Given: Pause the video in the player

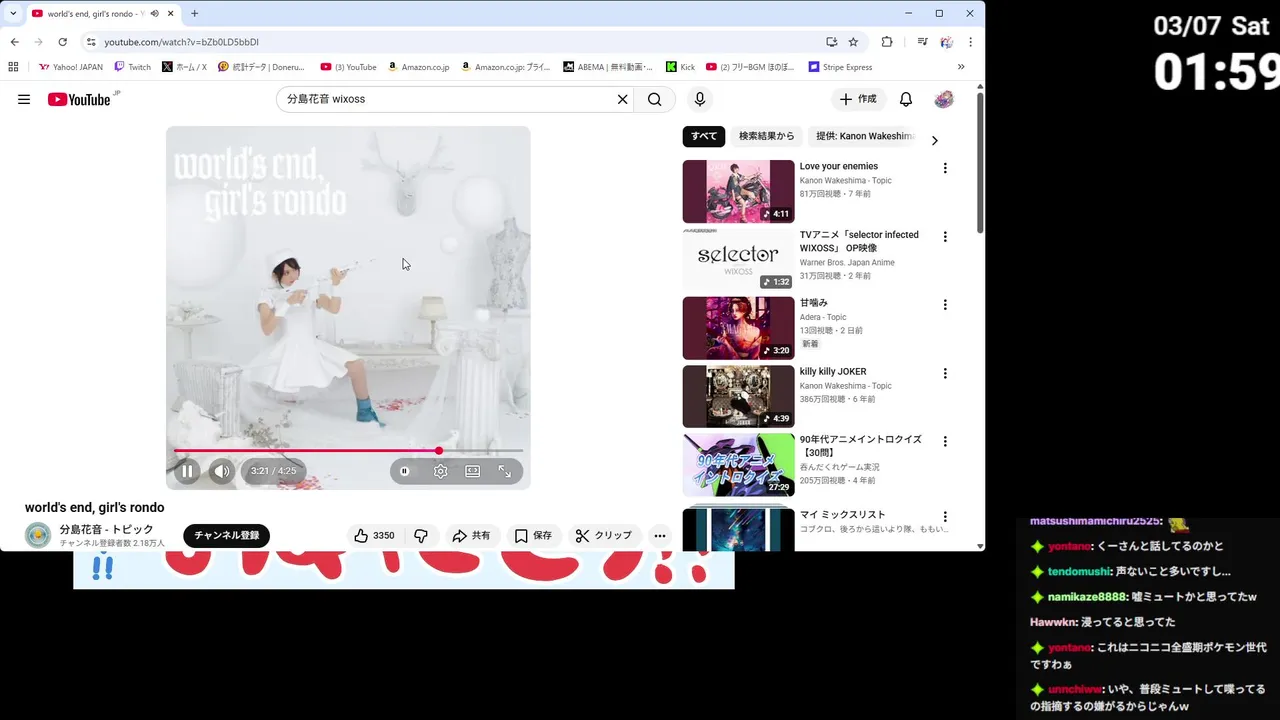Looking at the screenshot, I should tap(187, 471).
